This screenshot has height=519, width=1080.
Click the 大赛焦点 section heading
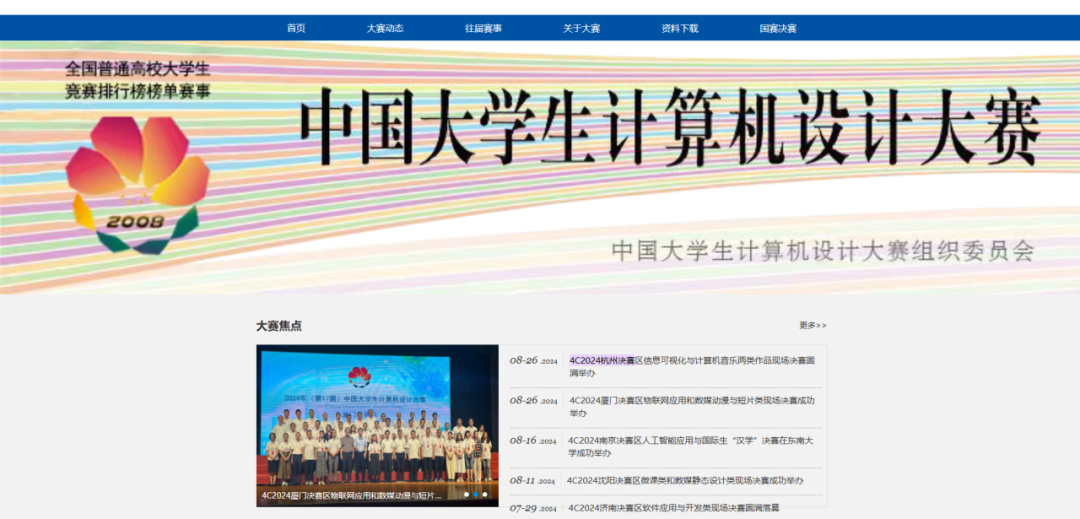click(279, 326)
